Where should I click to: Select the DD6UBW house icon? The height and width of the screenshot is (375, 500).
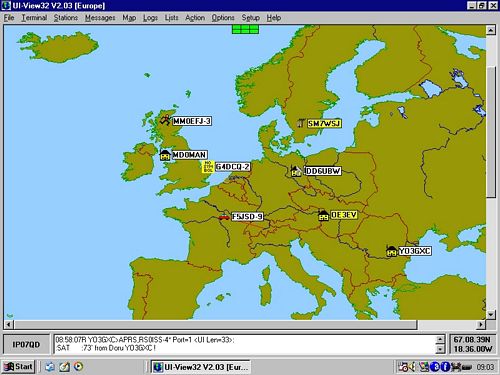pyautogui.click(x=295, y=171)
